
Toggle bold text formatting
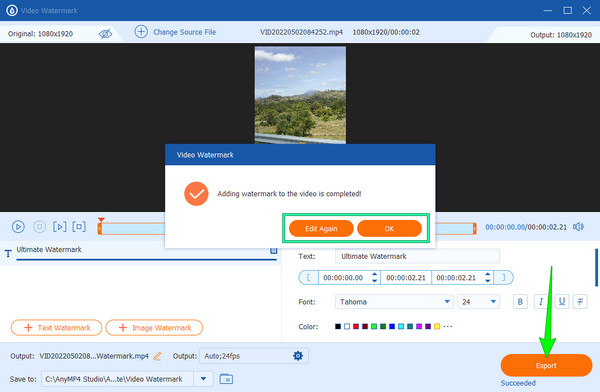point(520,302)
